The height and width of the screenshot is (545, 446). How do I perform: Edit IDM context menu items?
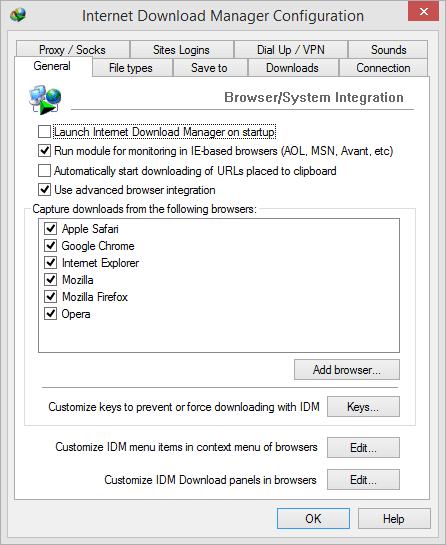coord(363,447)
